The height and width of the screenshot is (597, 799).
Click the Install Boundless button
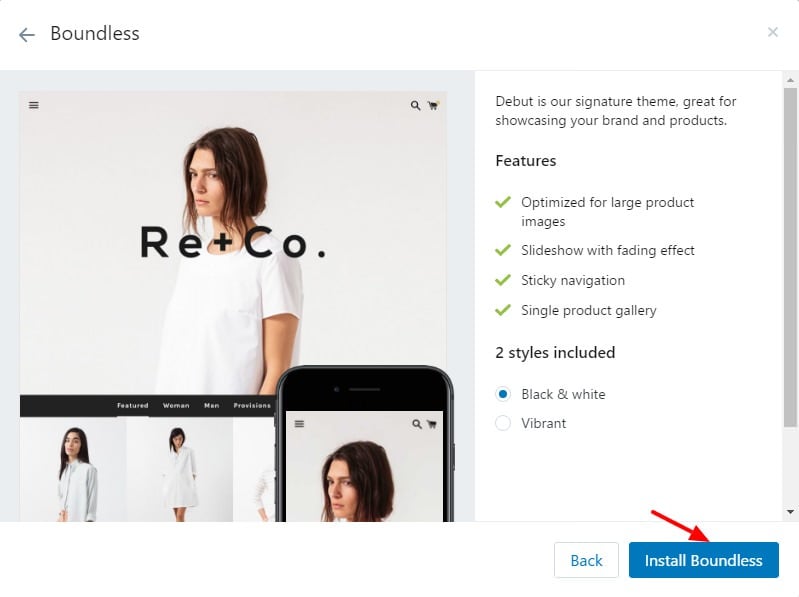[703, 560]
